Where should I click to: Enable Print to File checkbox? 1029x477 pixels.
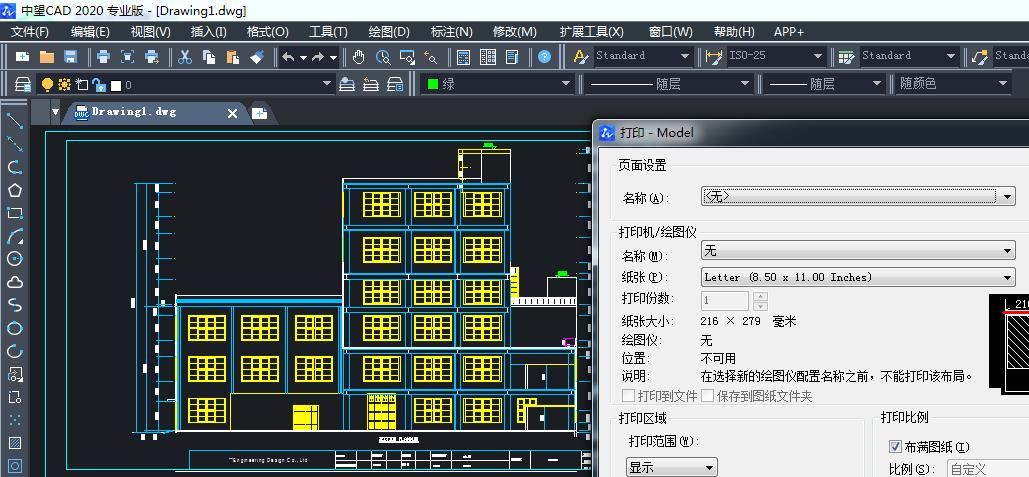coord(629,396)
